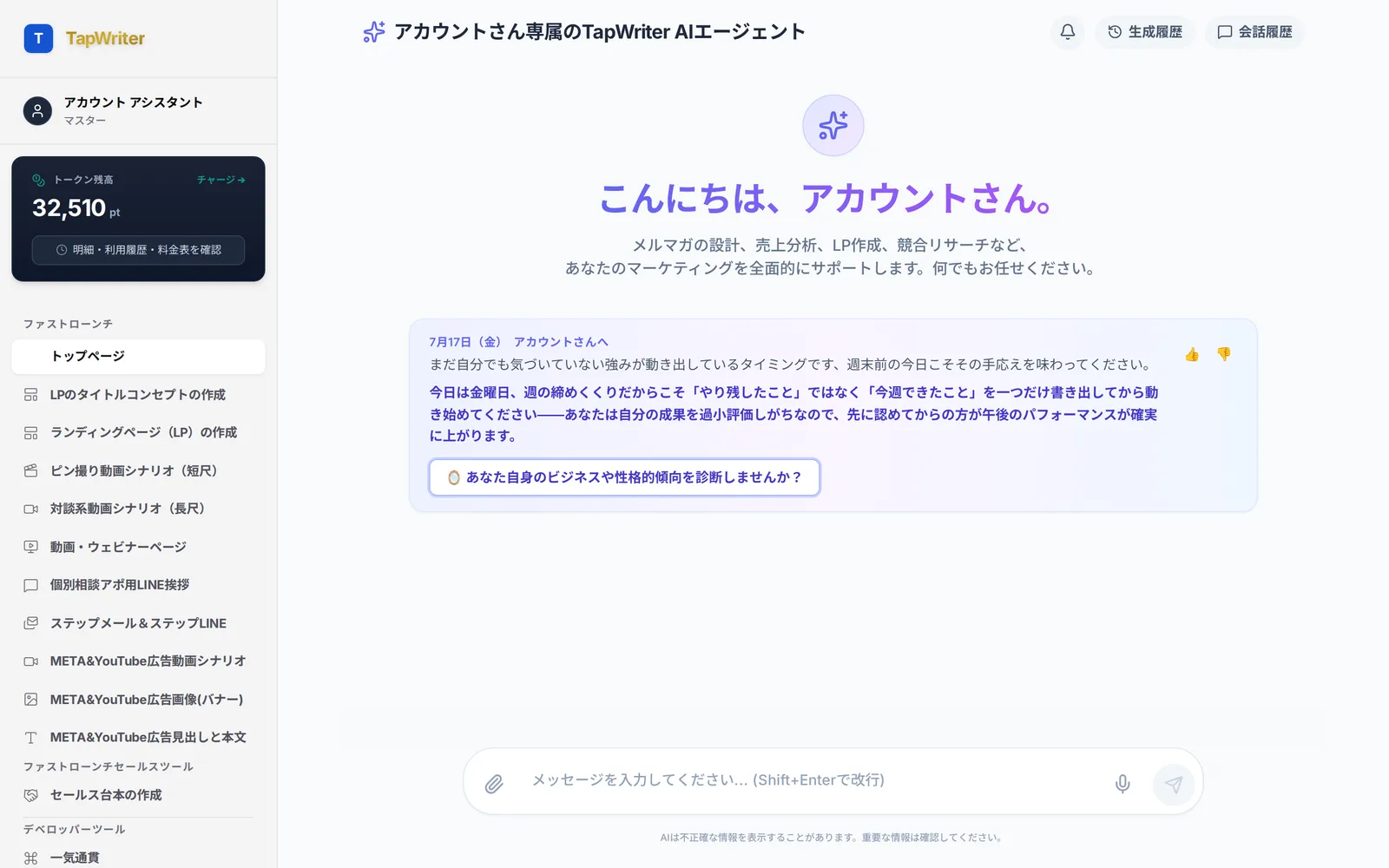
Task: Open META&YouTube広告動画シナリオ
Action: 138,661
